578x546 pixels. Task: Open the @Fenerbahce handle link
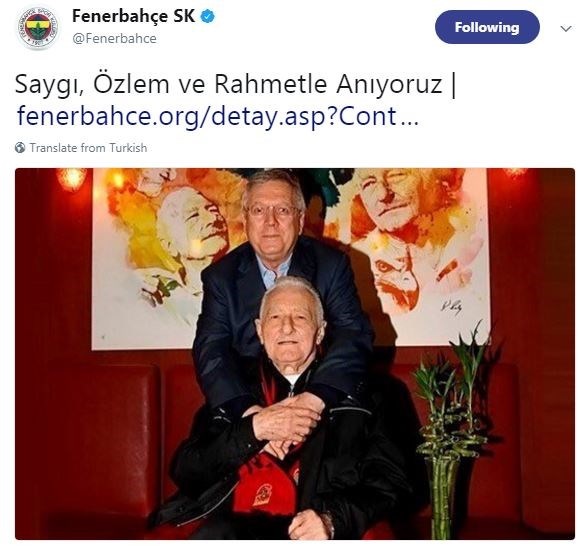coord(115,38)
